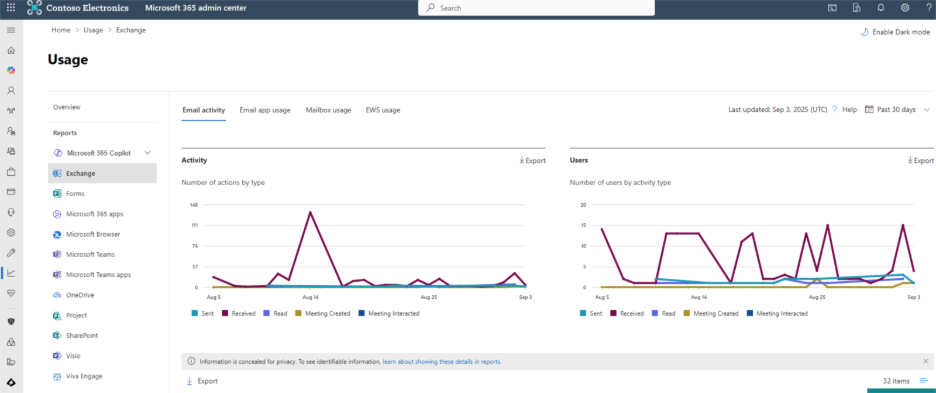The image size is (936, 393).
Task: Open Copilot icon in left rail
Action: coord(11,70)
